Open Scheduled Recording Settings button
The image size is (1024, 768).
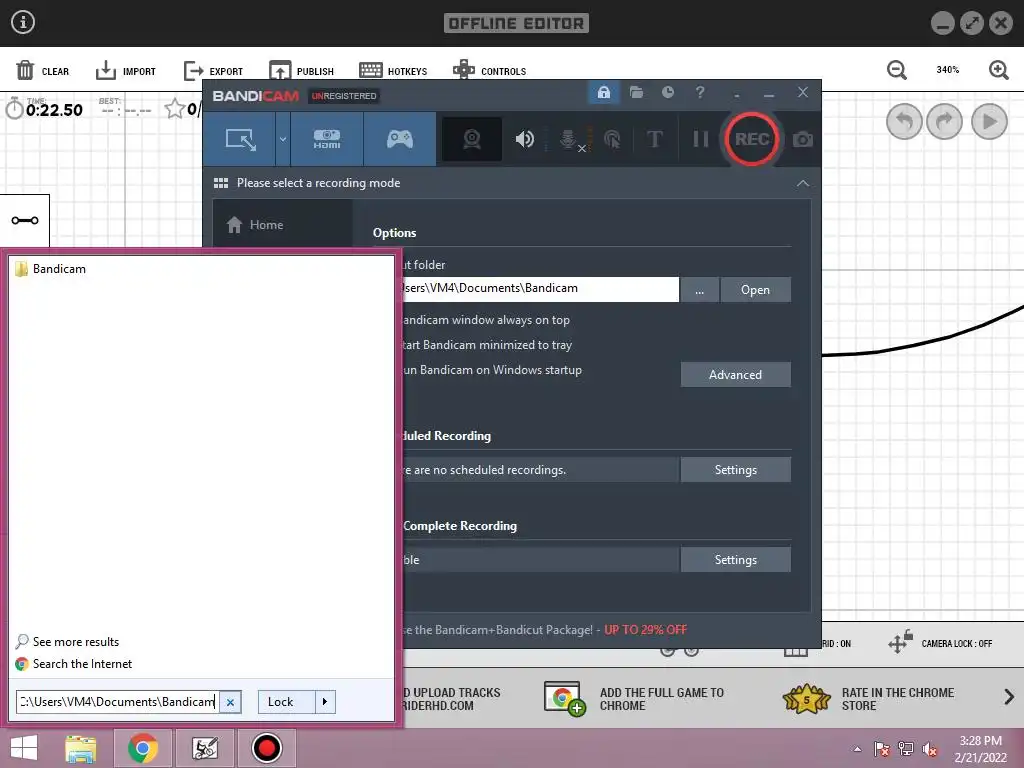[735, 470]
